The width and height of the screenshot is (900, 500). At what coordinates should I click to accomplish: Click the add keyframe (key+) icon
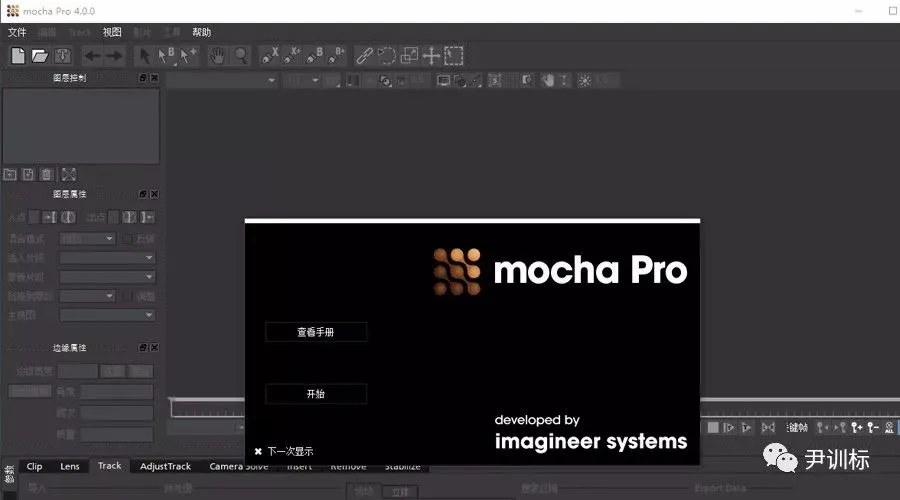(856, 427)
